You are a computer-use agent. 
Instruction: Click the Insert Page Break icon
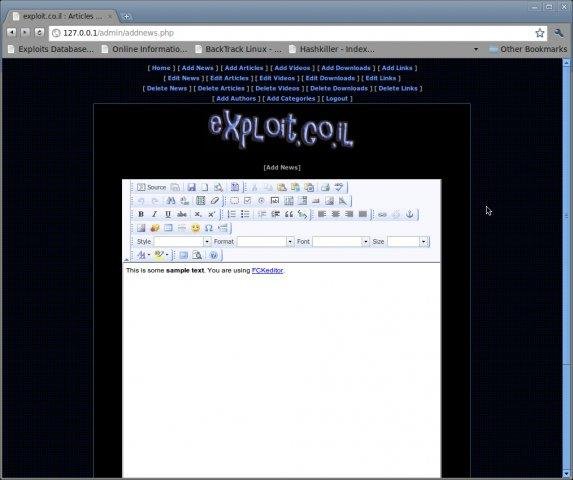pyautogui.click(x=223, y=228)
